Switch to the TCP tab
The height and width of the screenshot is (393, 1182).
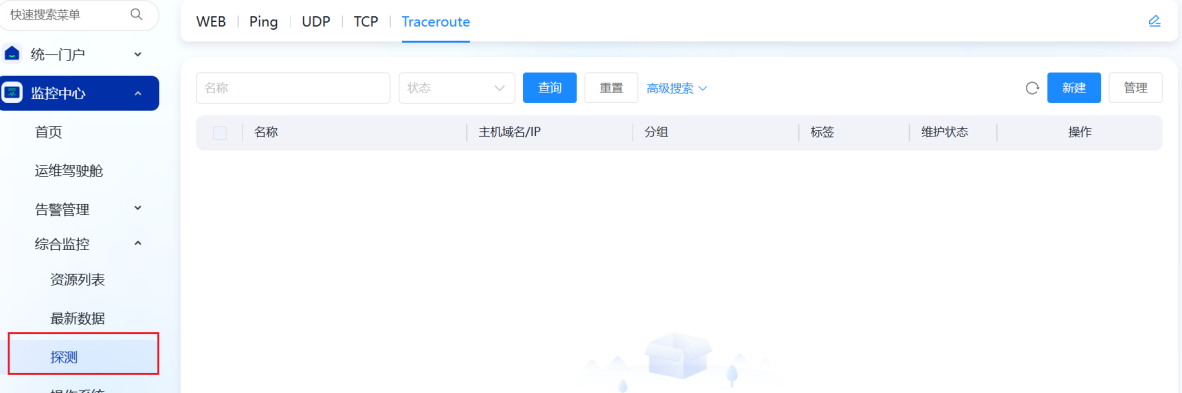pos(366,22)
